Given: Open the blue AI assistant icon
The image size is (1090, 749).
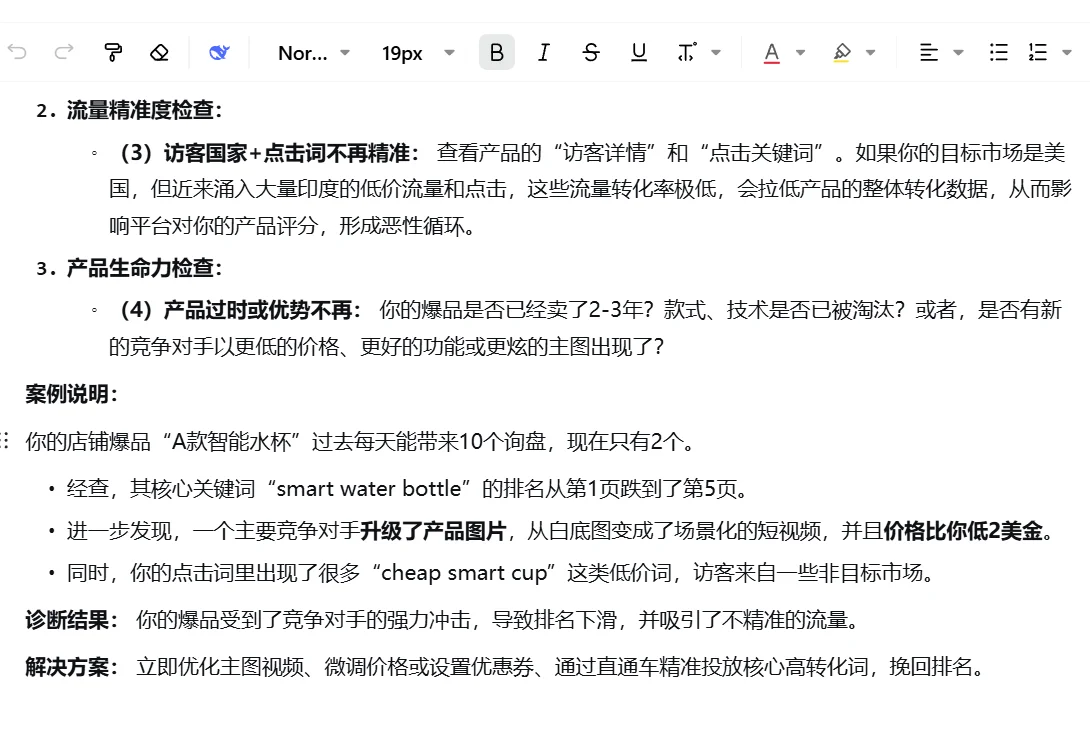Looking at the screenshot, I should coord(219,52).
